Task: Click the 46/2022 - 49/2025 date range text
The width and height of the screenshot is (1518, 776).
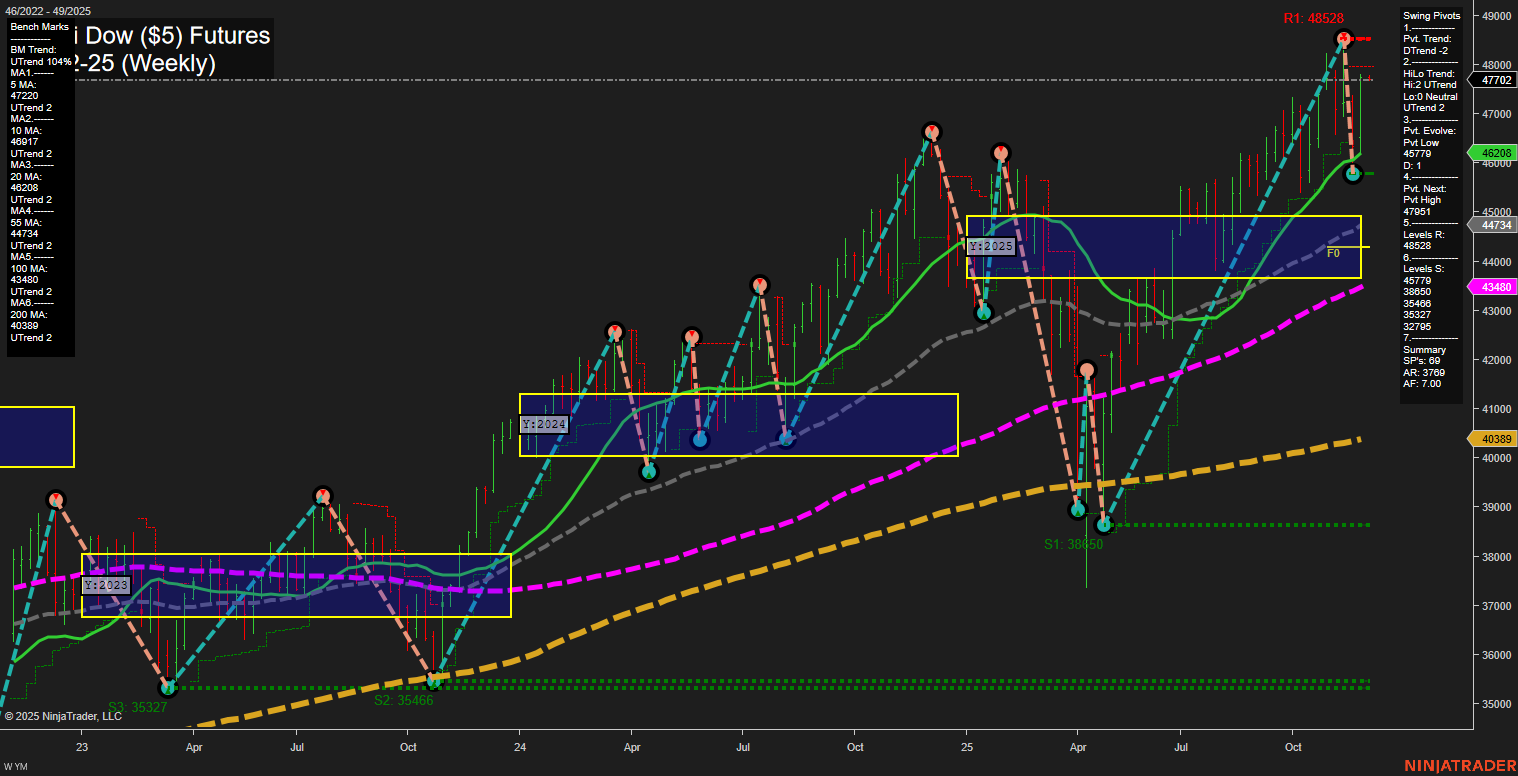Action: pyautogui.click(x=46, y=10)
